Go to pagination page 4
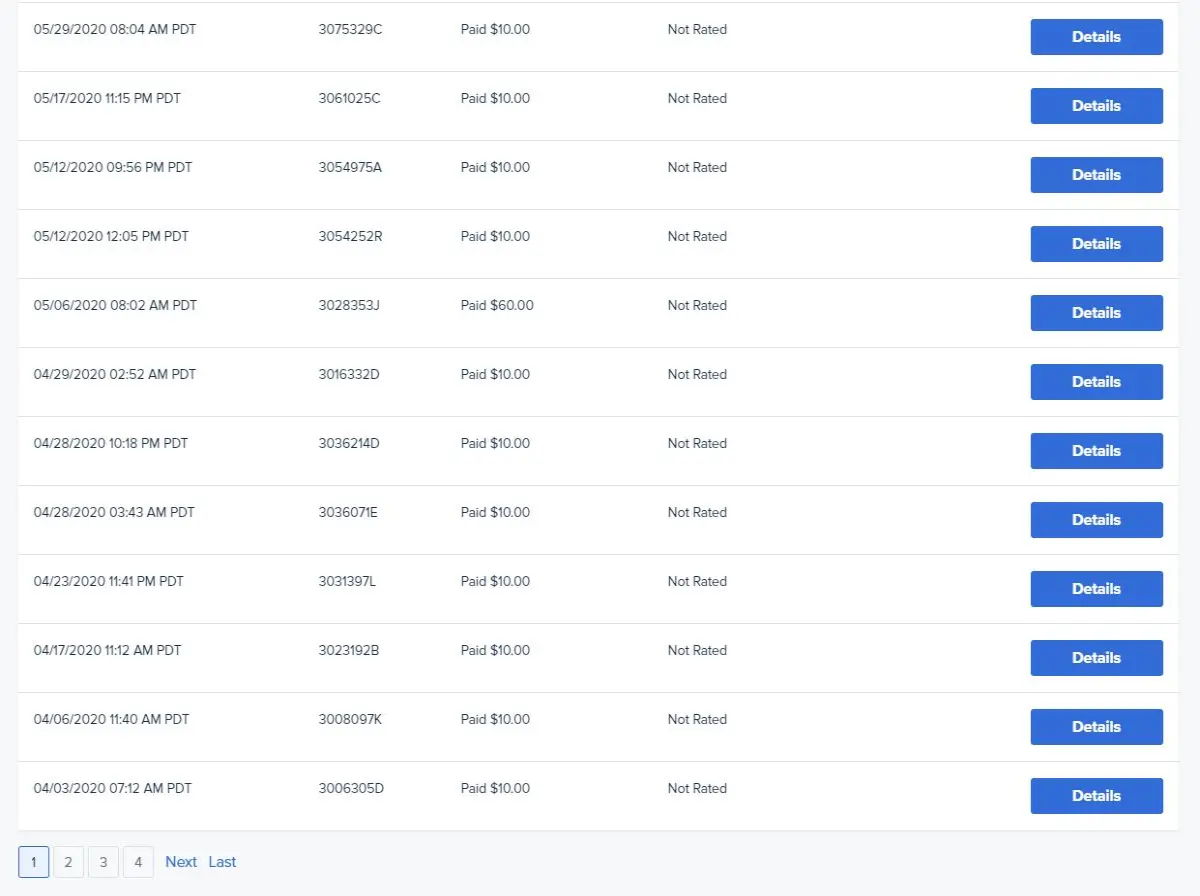 (x=138, y=862)
